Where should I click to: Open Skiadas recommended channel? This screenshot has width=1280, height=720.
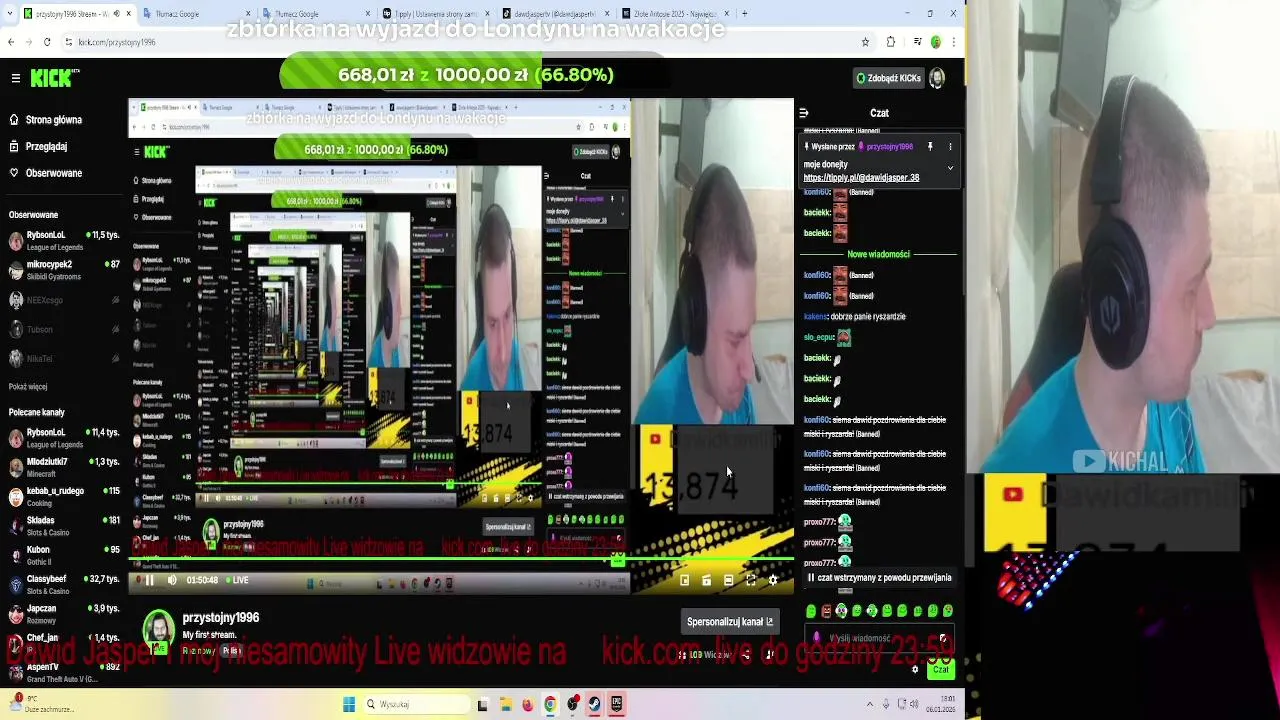click(x=64, y=526)
